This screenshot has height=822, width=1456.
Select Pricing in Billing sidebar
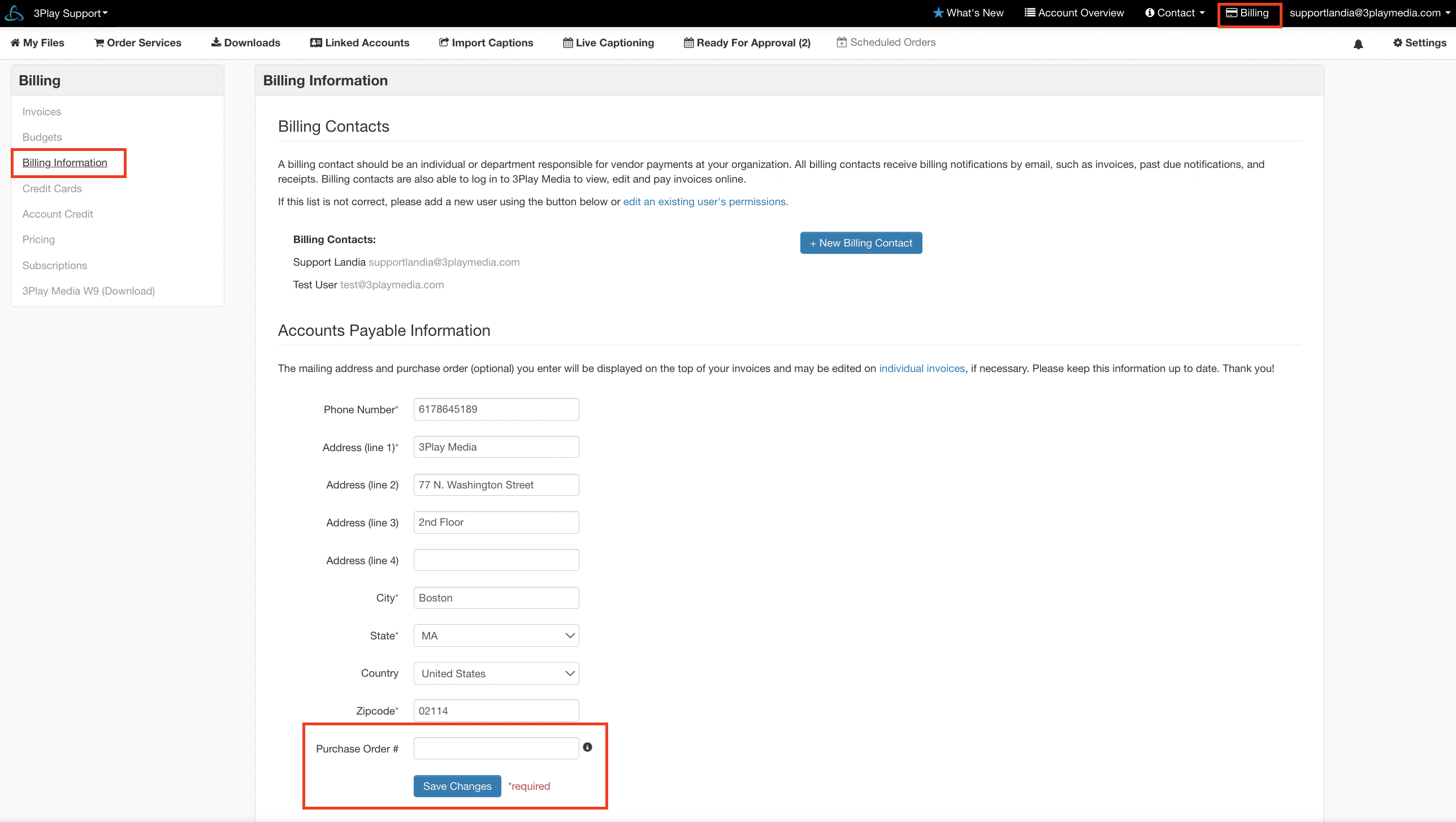(38, 240)
